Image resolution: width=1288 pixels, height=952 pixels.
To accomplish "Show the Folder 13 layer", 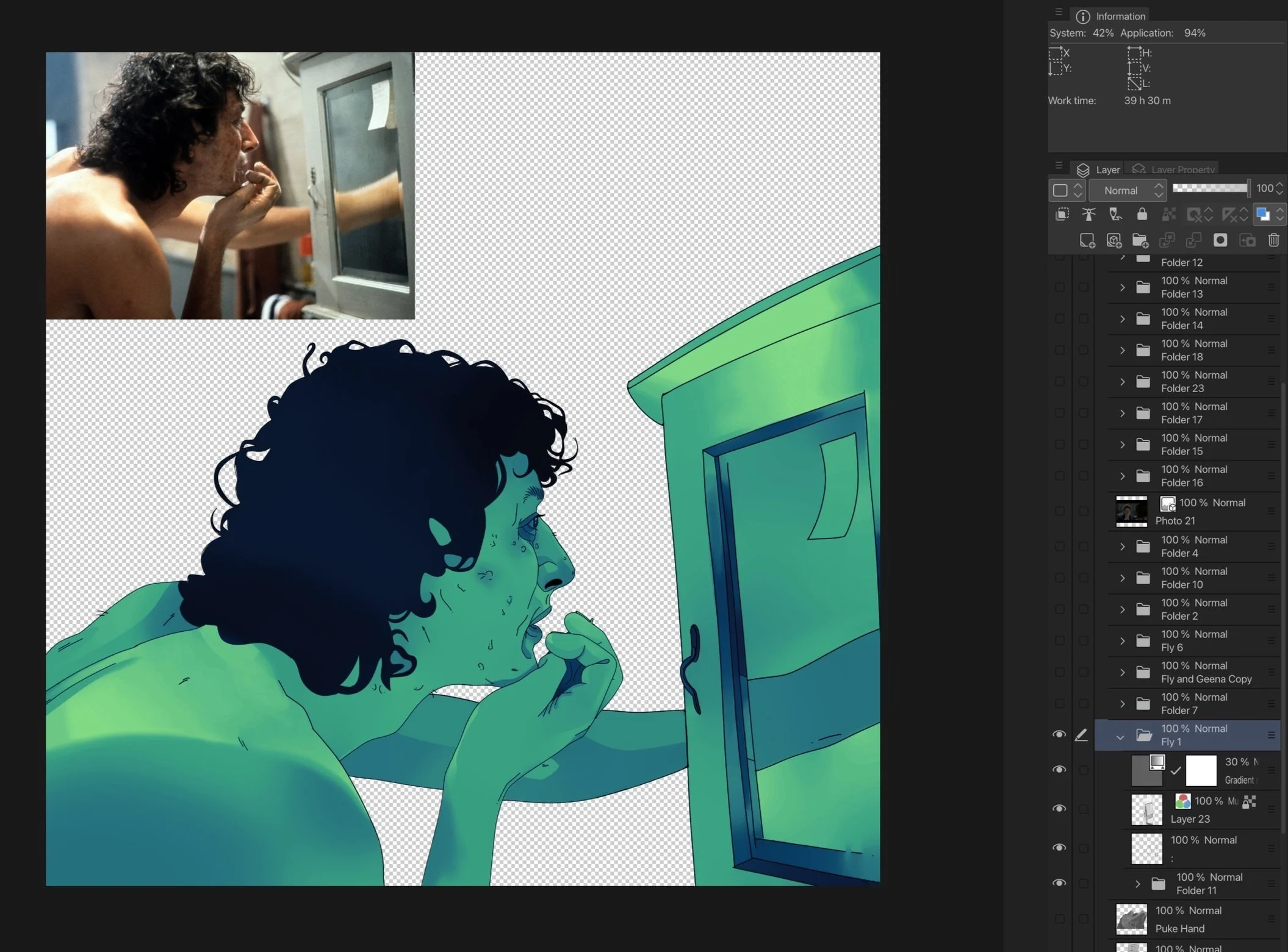I will (1059, 287).
